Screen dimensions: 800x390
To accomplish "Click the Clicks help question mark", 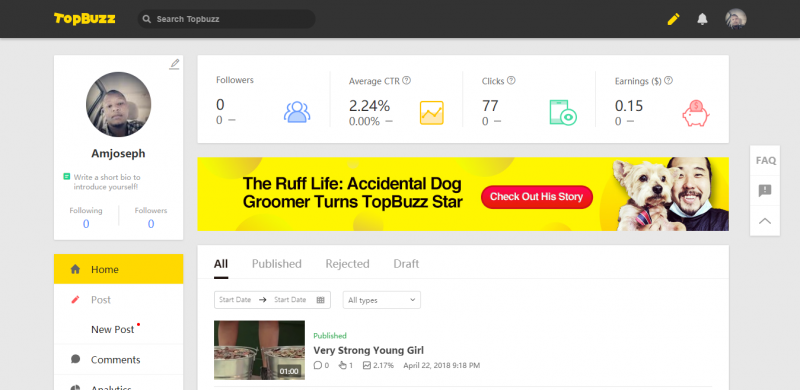I will [x=511, y=80].
